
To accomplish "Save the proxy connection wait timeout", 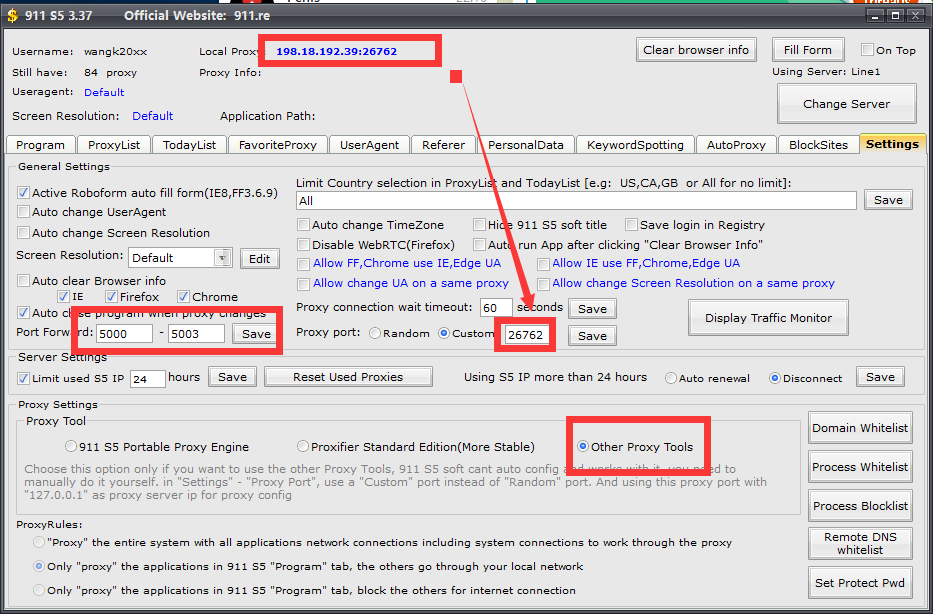I will coord(592,309).
